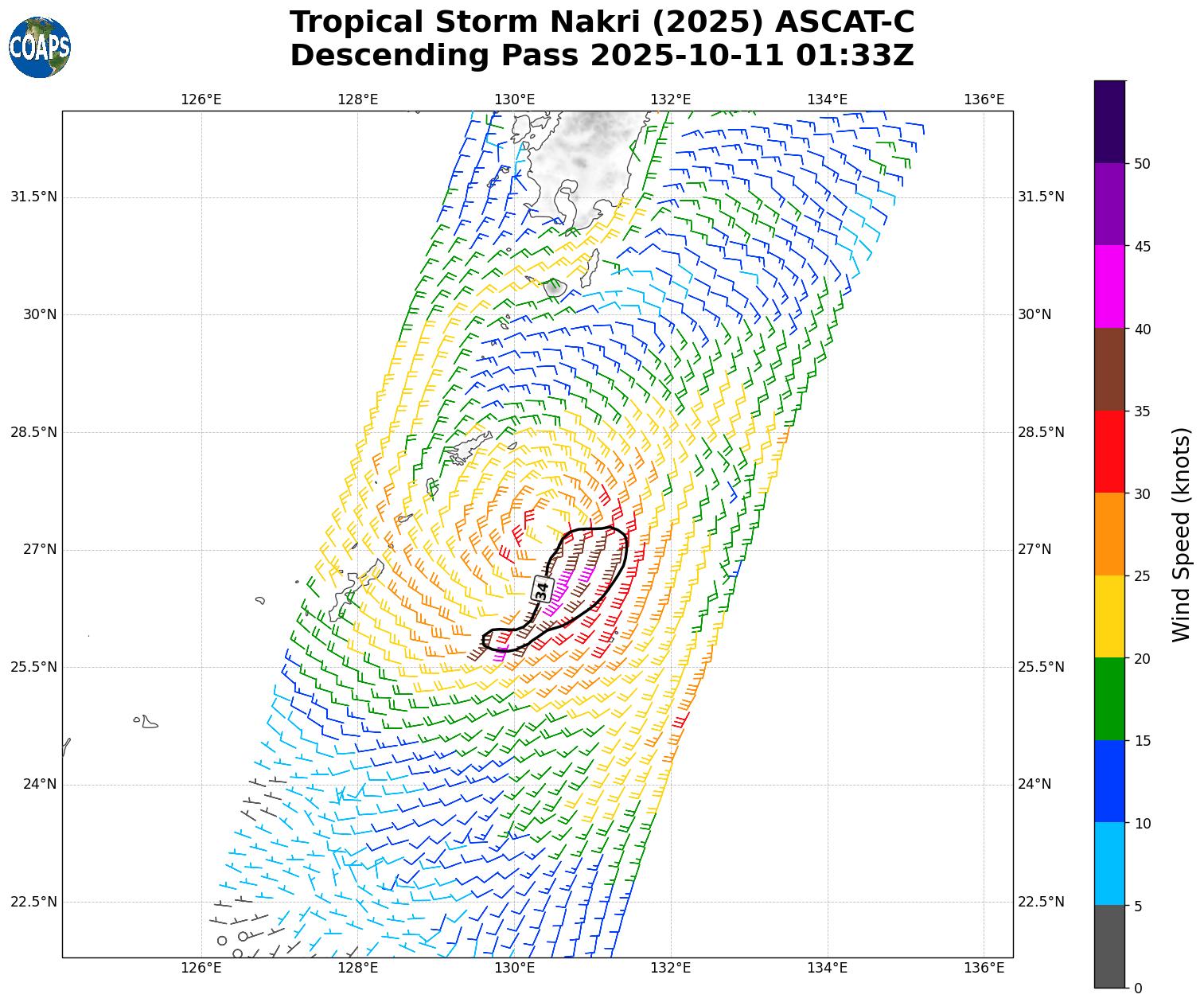This screenshot has height=1006, width=1204.
Task: Click the COAPS globe logo
Action: (40, 48)
